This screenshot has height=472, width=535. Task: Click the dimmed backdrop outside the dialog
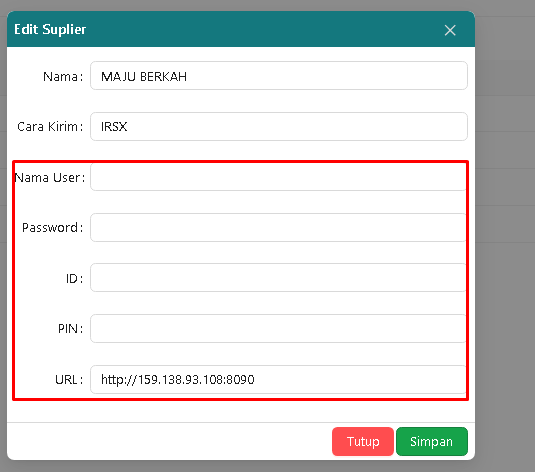click(x=505, y=239)
